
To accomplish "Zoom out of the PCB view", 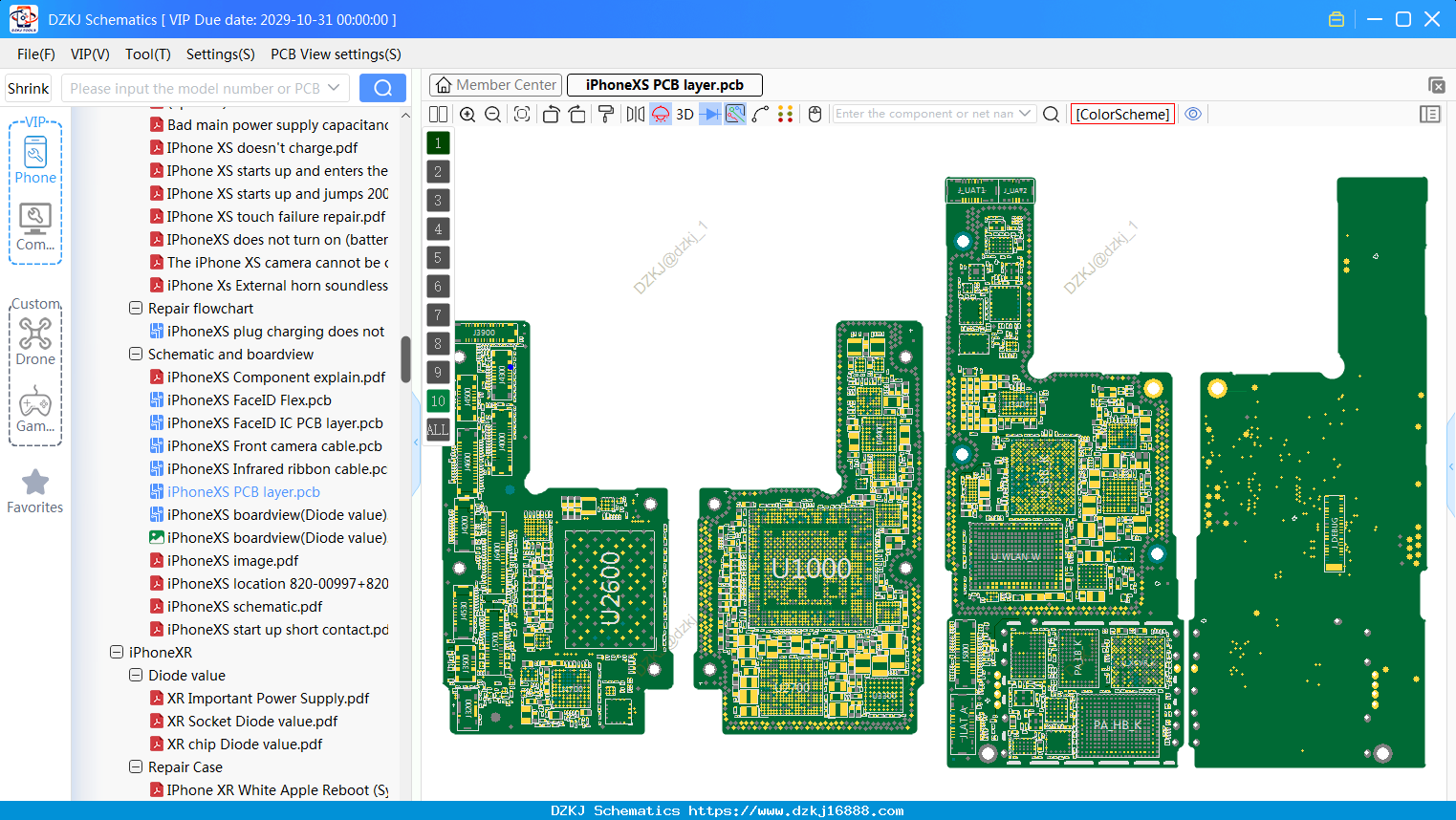I will click(x=493, y=114).
